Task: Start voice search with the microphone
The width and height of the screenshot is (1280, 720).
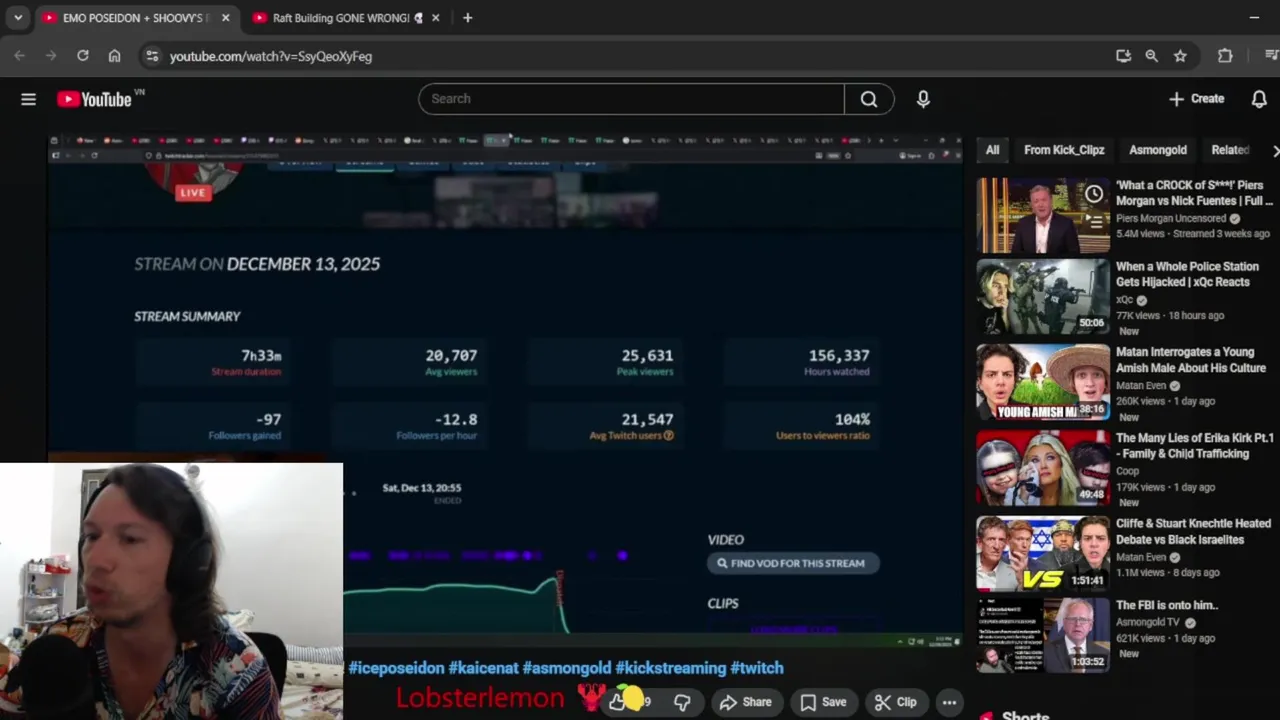Action: [923, 99]
